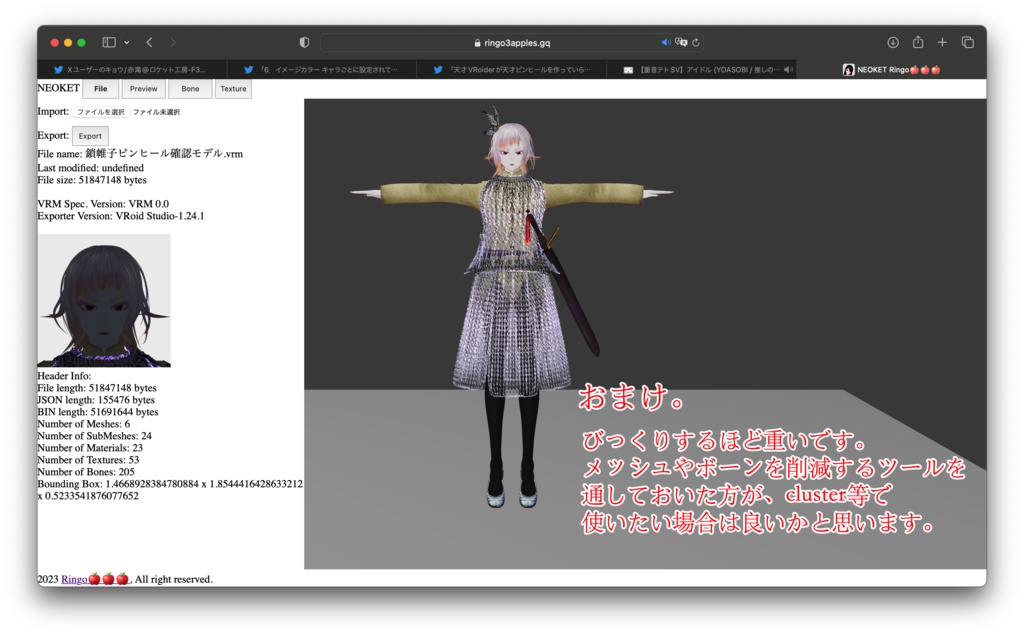Open Downloads via the downloads arrow icon
This screenshot has width=1024, height=636.
[x=892, y=42]
